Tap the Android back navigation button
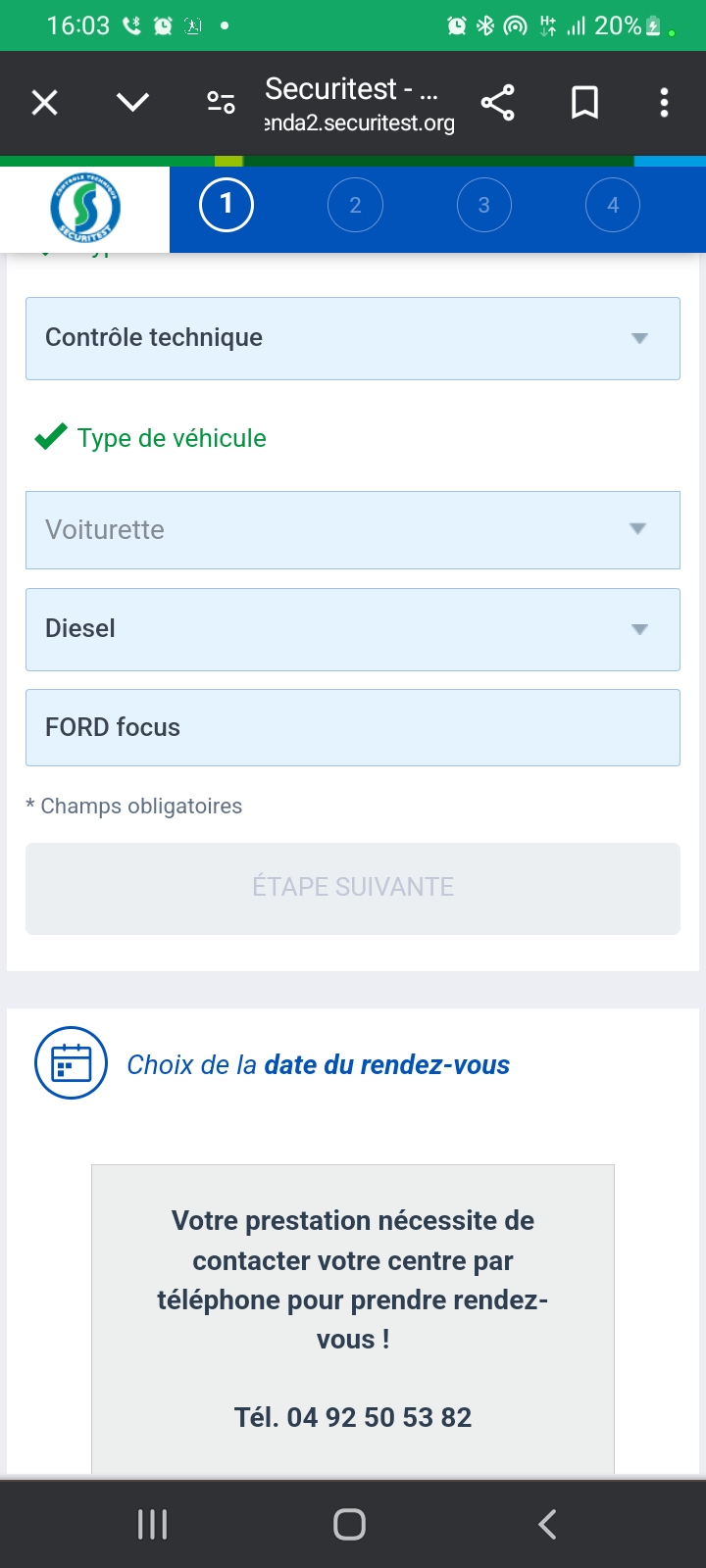Image resolution: width=706 pixels, height=1568 pixels. [x=547, y=1524]
